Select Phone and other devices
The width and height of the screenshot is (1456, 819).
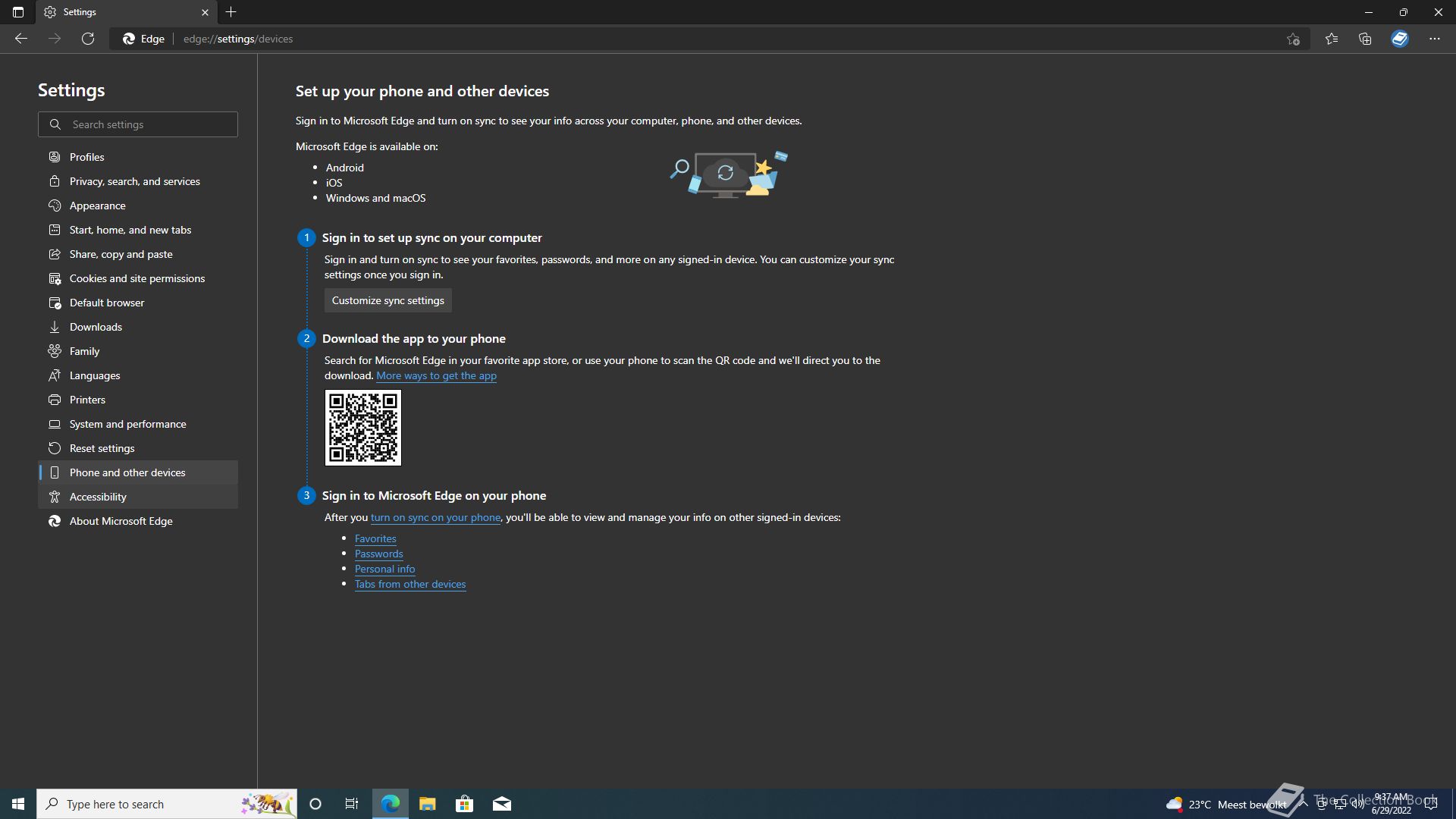138,472
